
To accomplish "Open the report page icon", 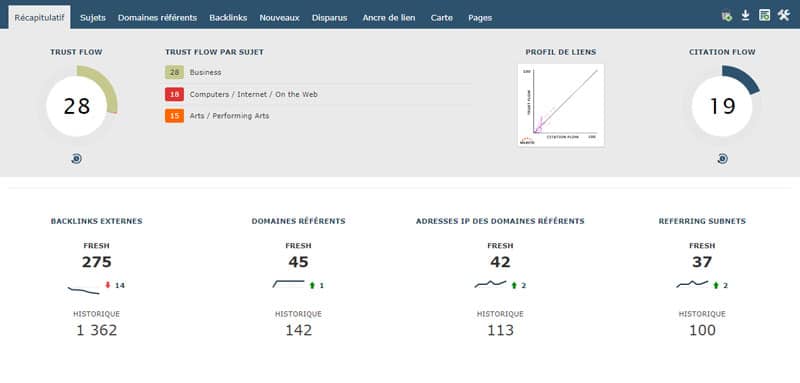I will [764, 15].
